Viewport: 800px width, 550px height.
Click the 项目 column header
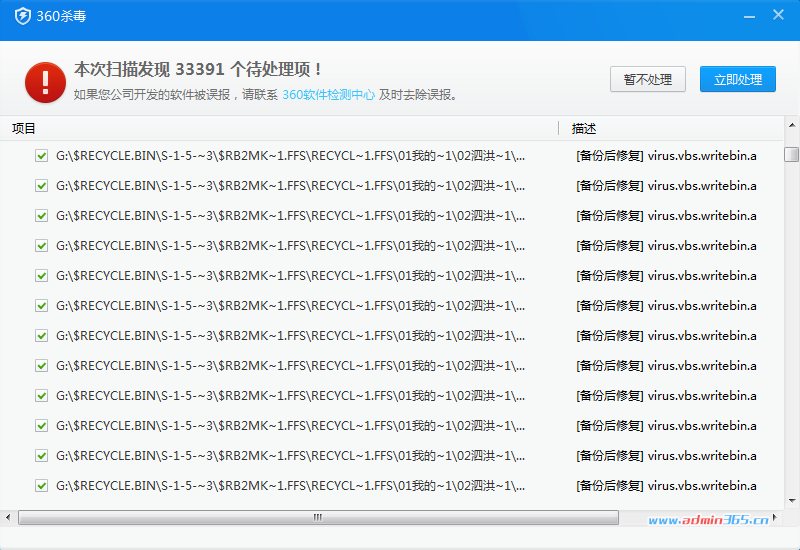click(23, 129)
